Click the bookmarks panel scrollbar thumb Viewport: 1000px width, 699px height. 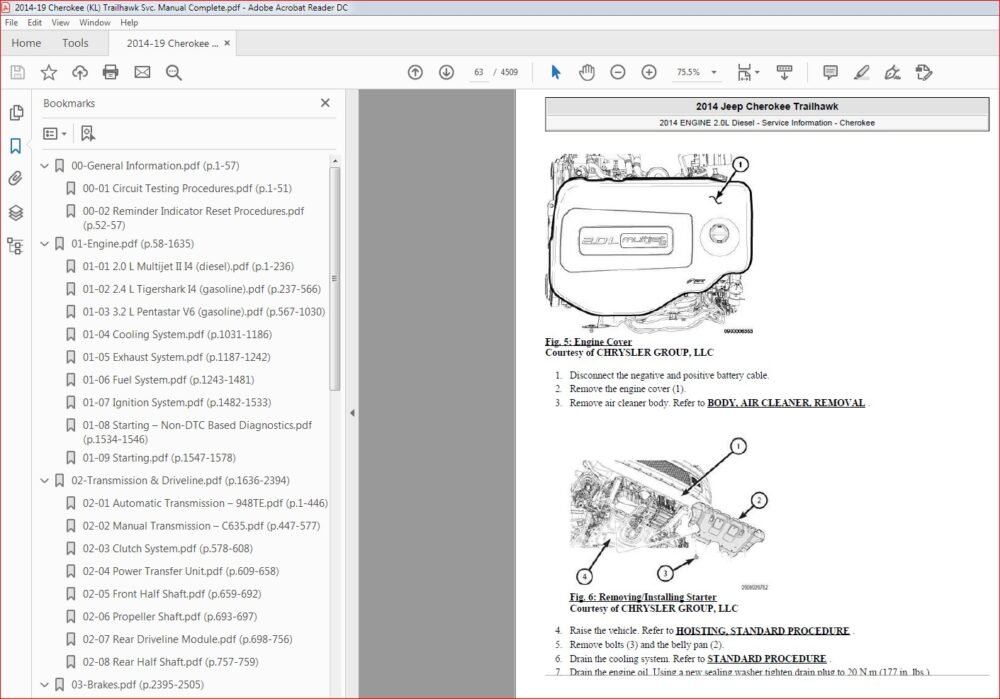335,279
